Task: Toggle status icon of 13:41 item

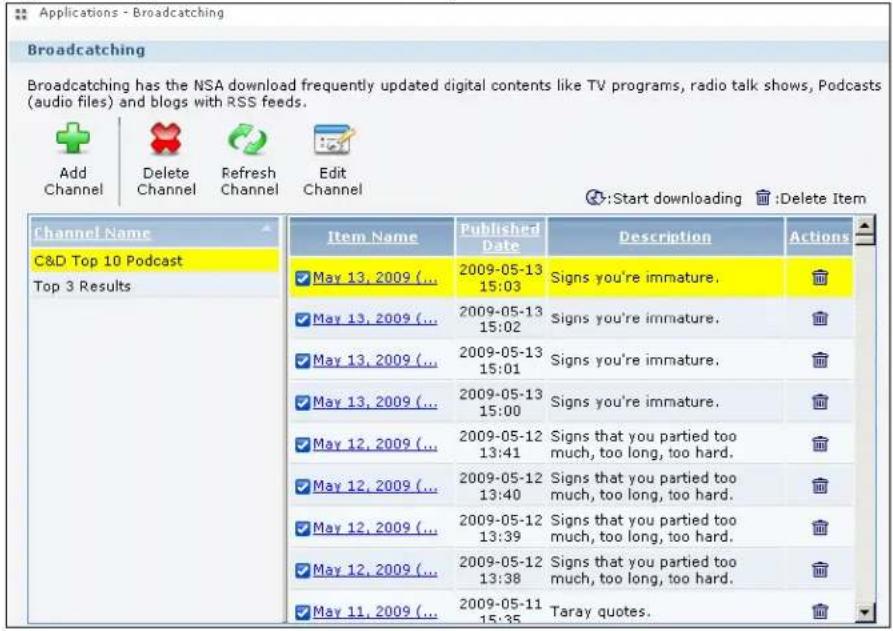Action: 303,445
